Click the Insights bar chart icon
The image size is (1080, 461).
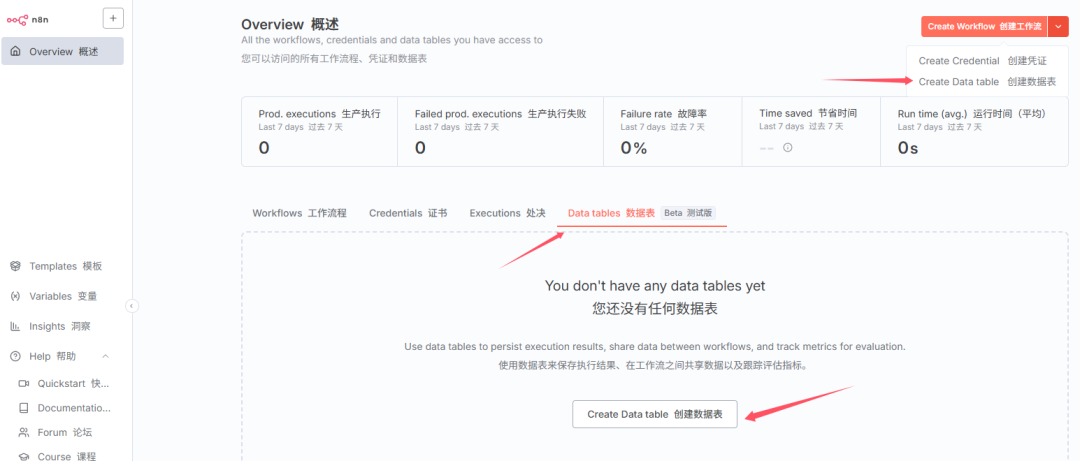coord(15,327)
